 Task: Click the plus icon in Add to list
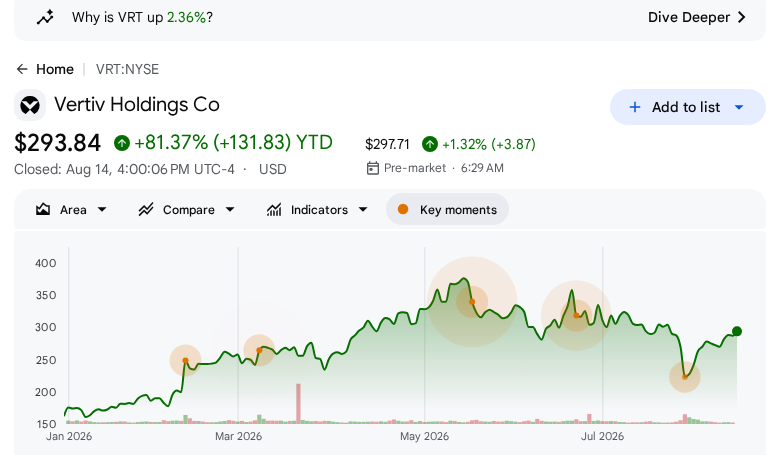(x=635, y=107)
